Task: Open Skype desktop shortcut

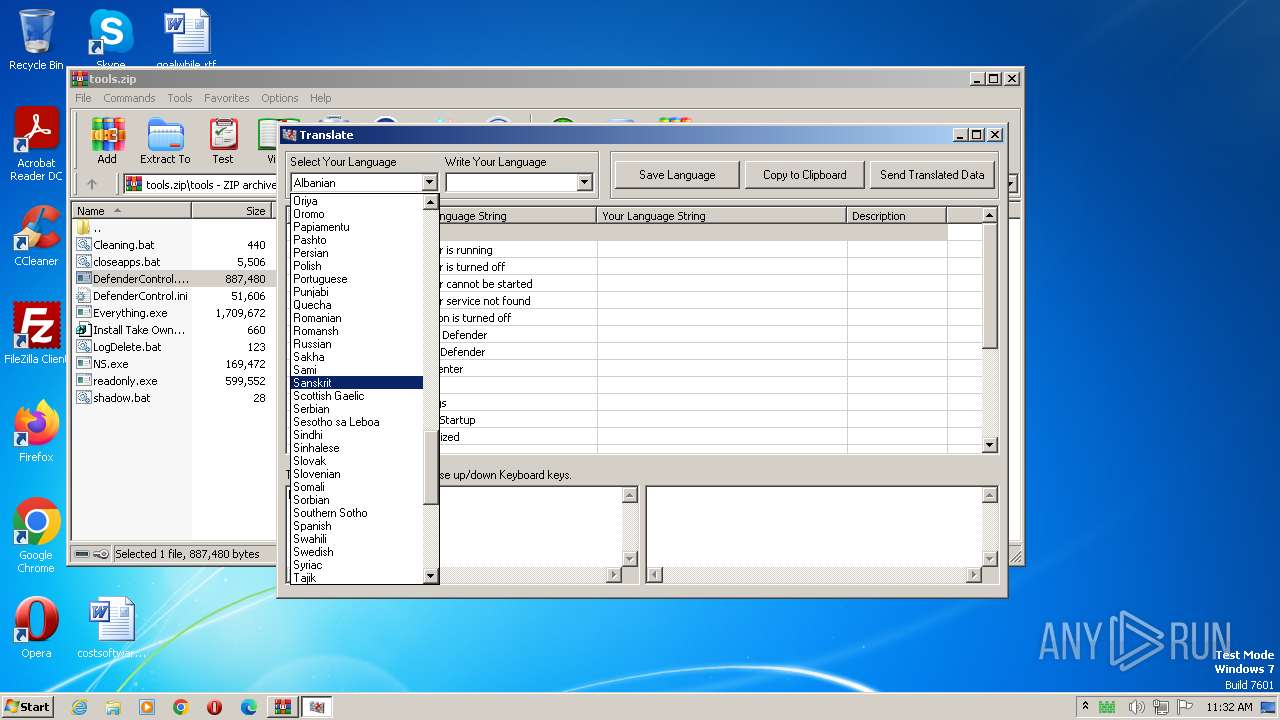Action: [x=110, y=40]
